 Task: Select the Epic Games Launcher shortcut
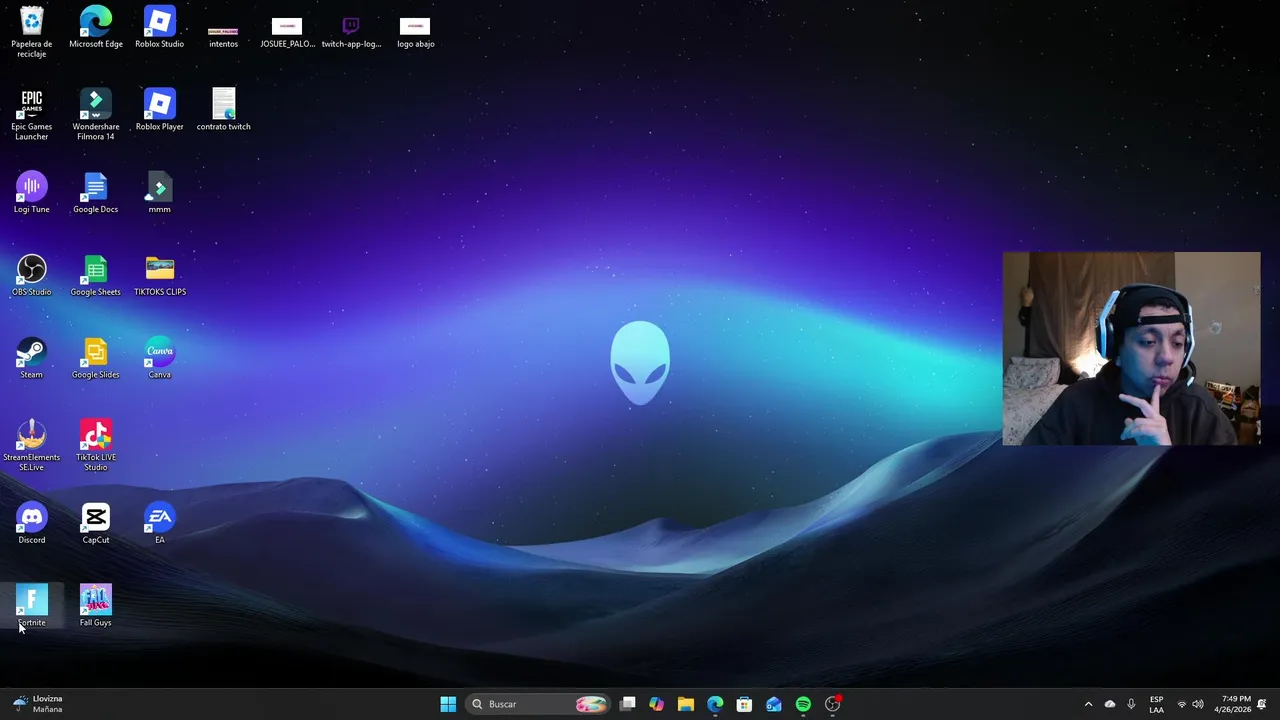click(x=31, y=115)
